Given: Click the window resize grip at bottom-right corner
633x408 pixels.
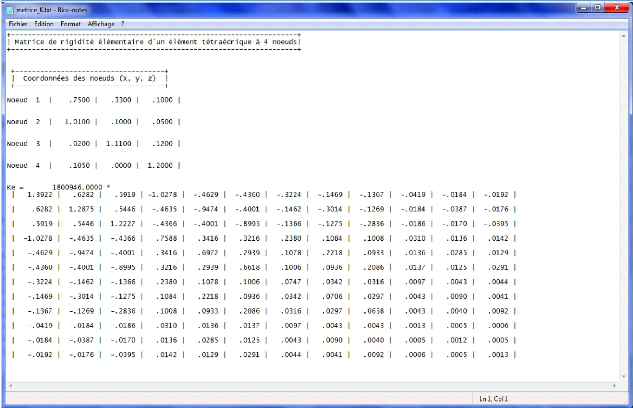Looking at the screenshot, I should click(626, 401).
